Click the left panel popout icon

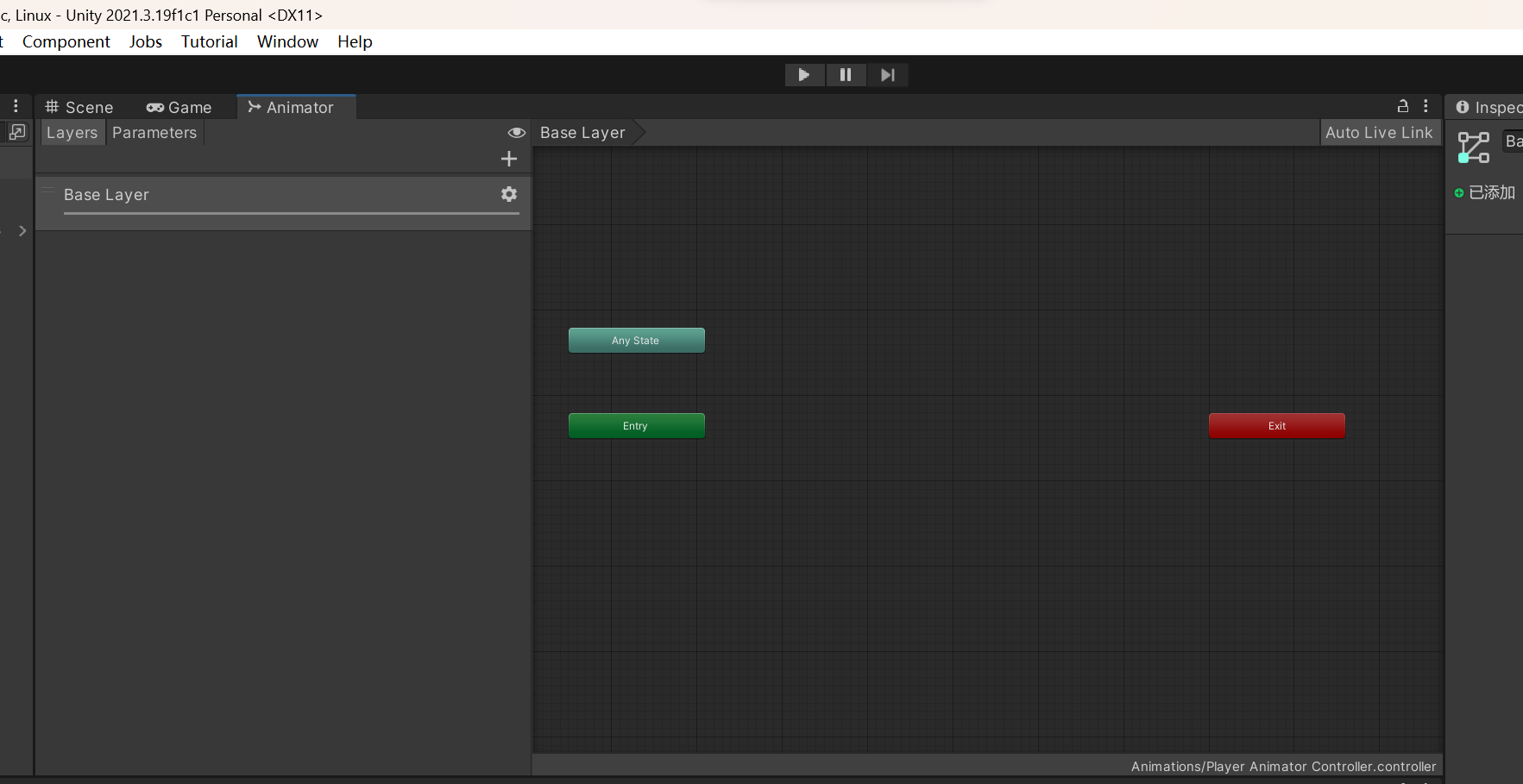click(17, 132)
